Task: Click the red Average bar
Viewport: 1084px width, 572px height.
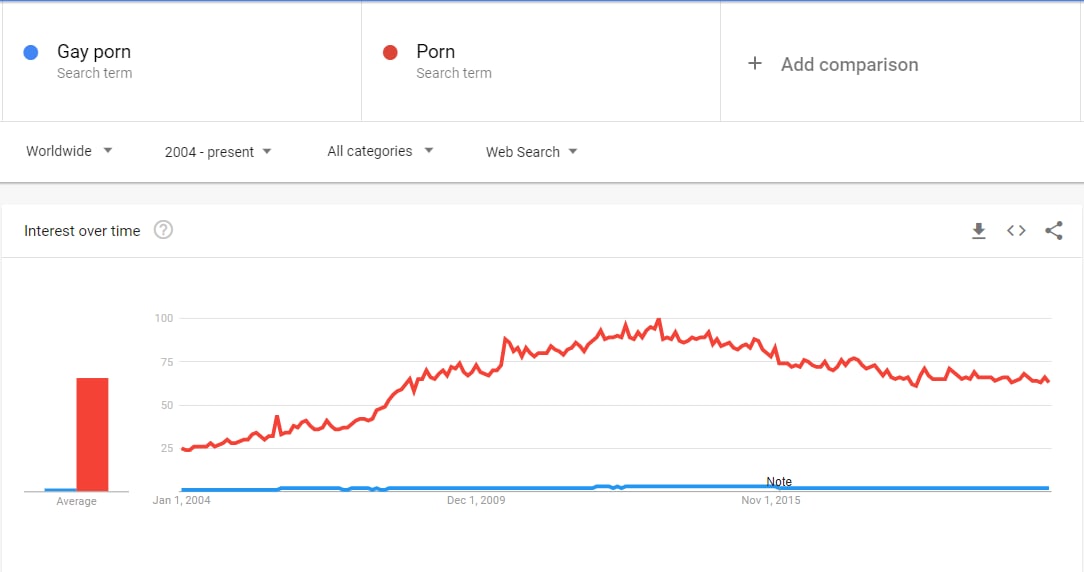Action: point(92,434)
